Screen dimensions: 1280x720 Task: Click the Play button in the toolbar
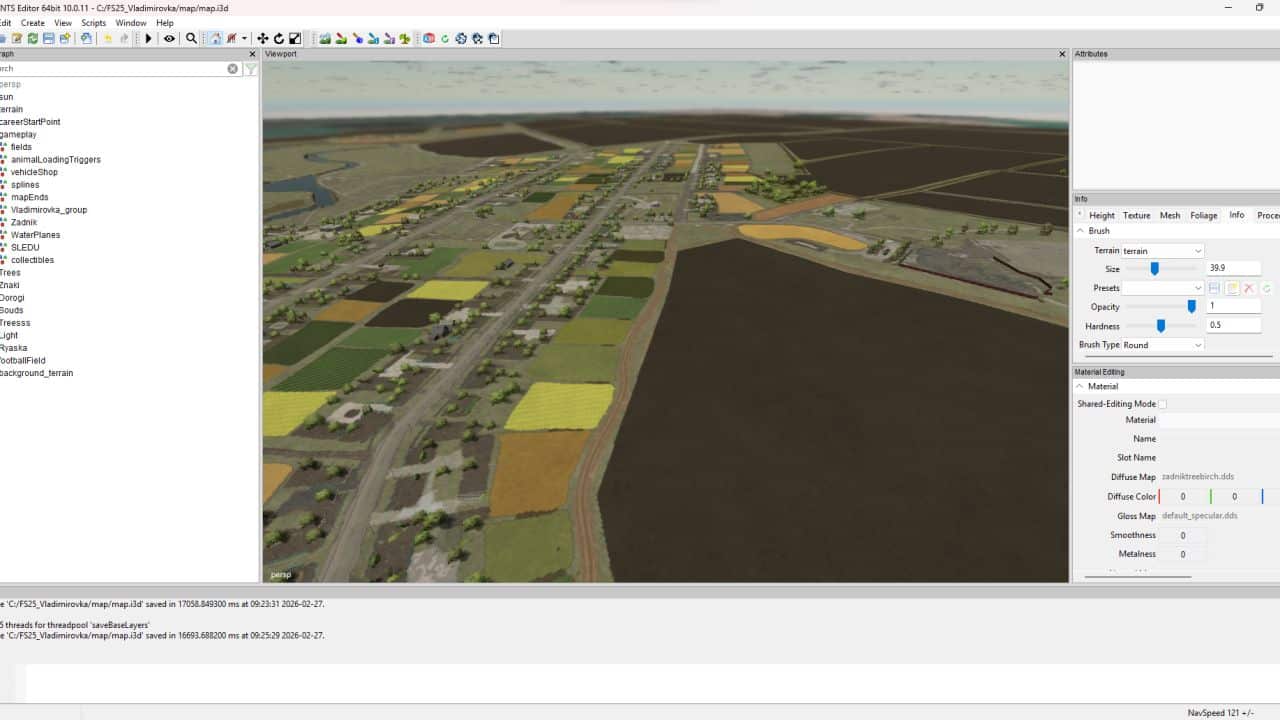click(148, 39)
